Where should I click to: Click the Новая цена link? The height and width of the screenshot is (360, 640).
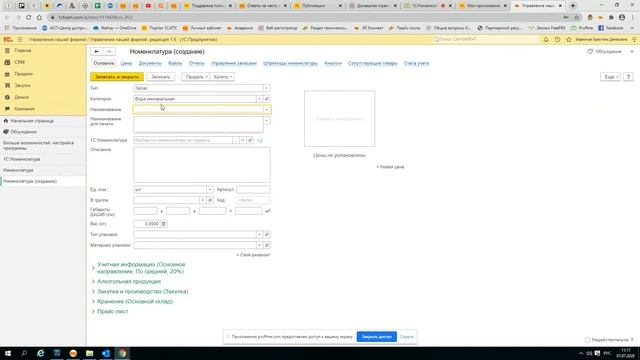390,167
